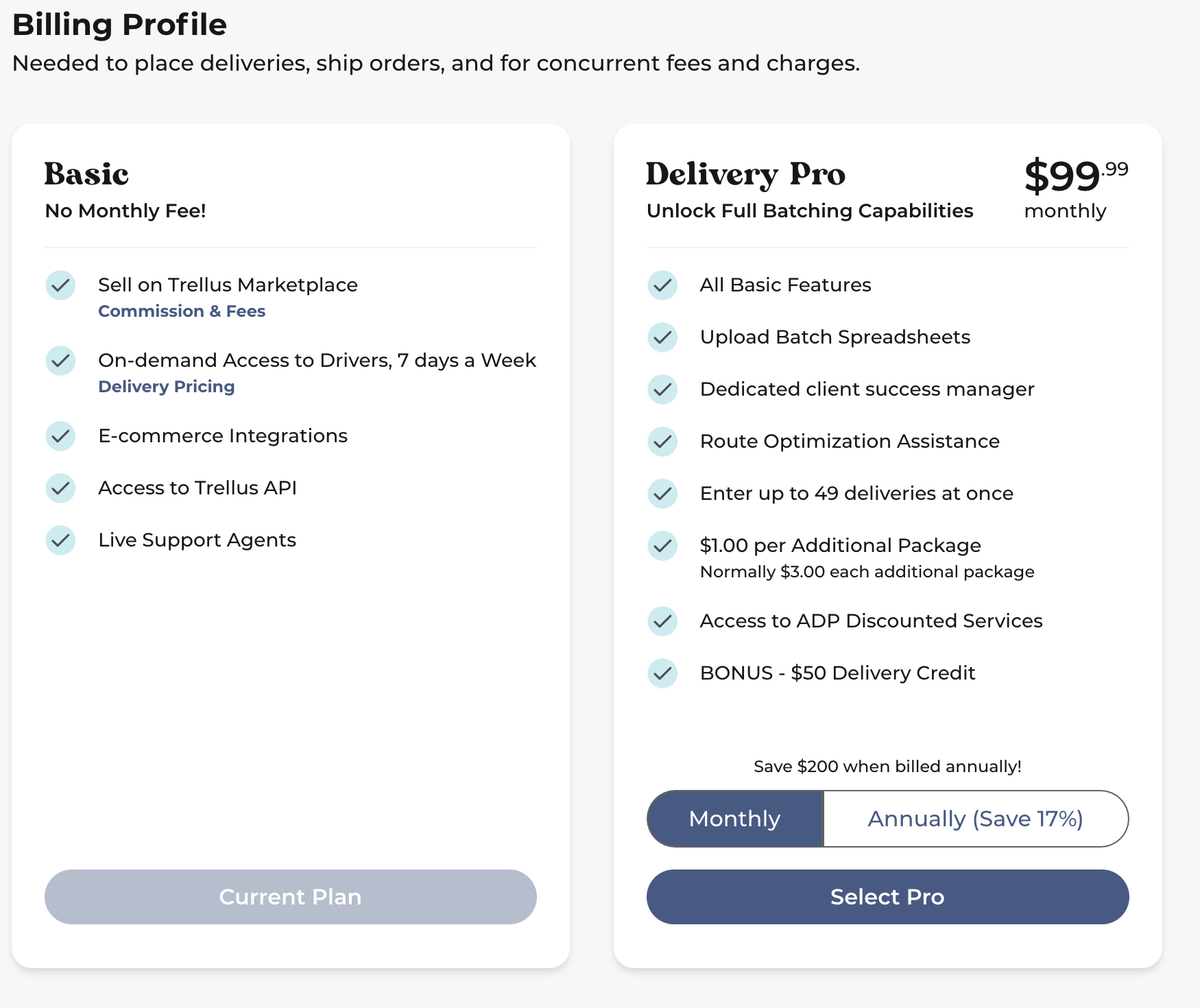Click 'All Basic Features' text
The height and width of the screenshot is (1008, 1200).
(x=786, y=285)
